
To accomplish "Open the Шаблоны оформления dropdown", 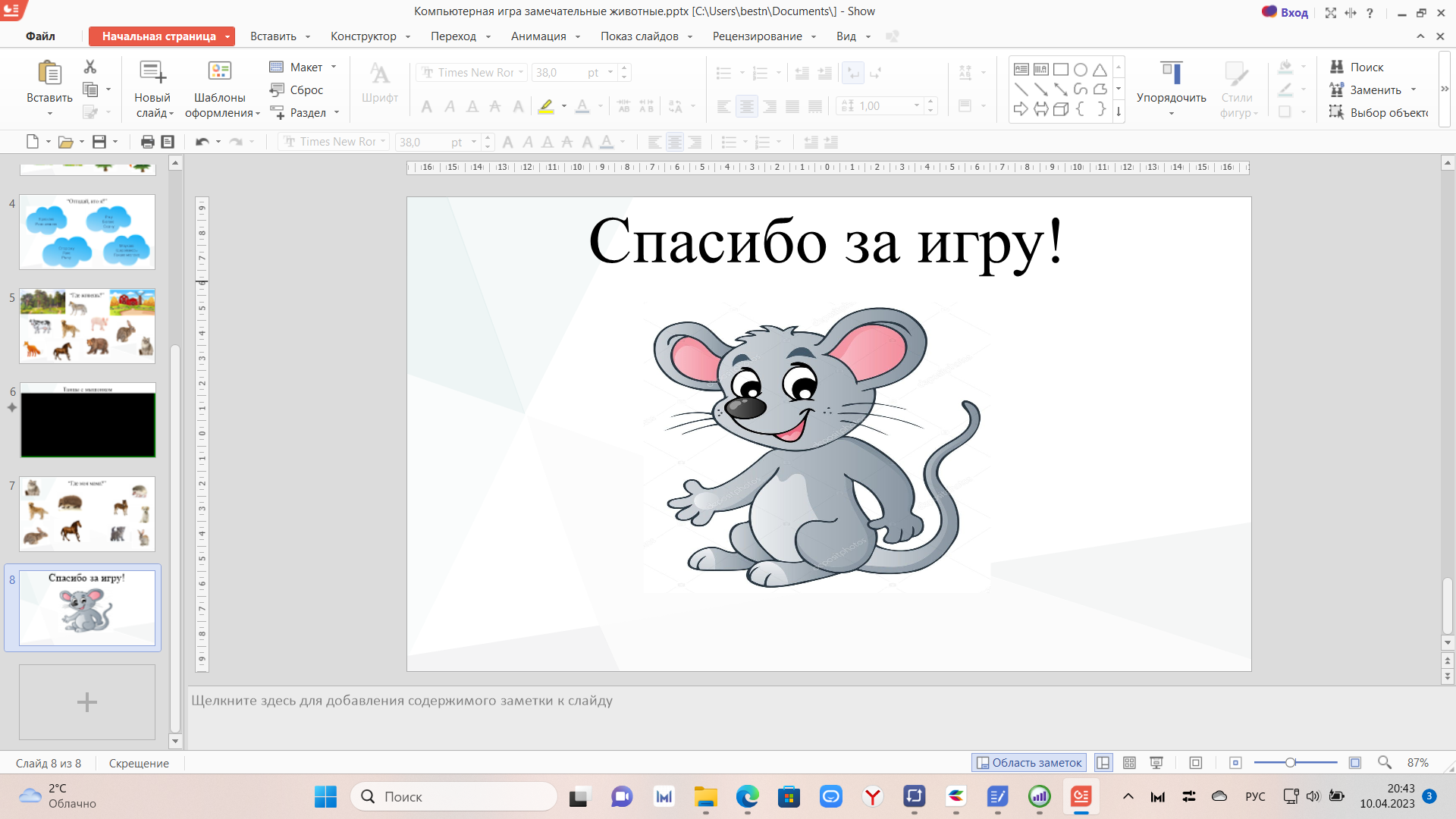I will (258, 113).
